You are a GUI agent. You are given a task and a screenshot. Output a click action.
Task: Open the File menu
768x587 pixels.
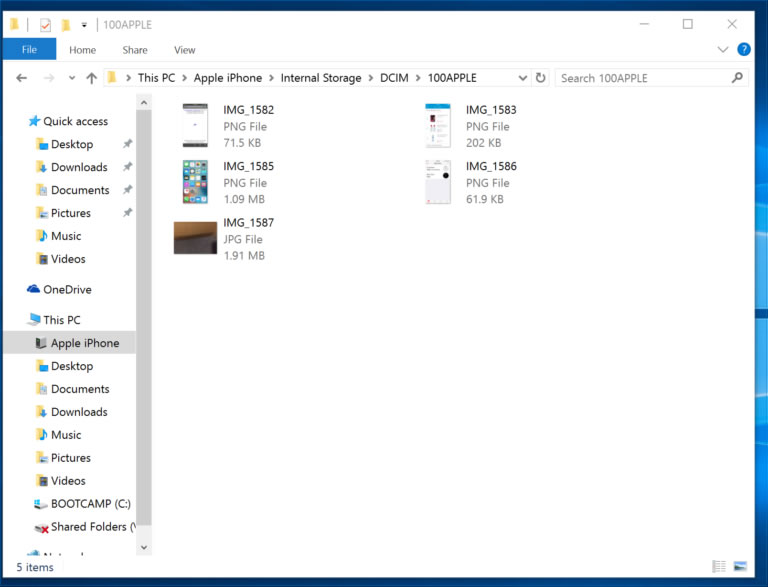pyautogui.click(x=29, y=50)
